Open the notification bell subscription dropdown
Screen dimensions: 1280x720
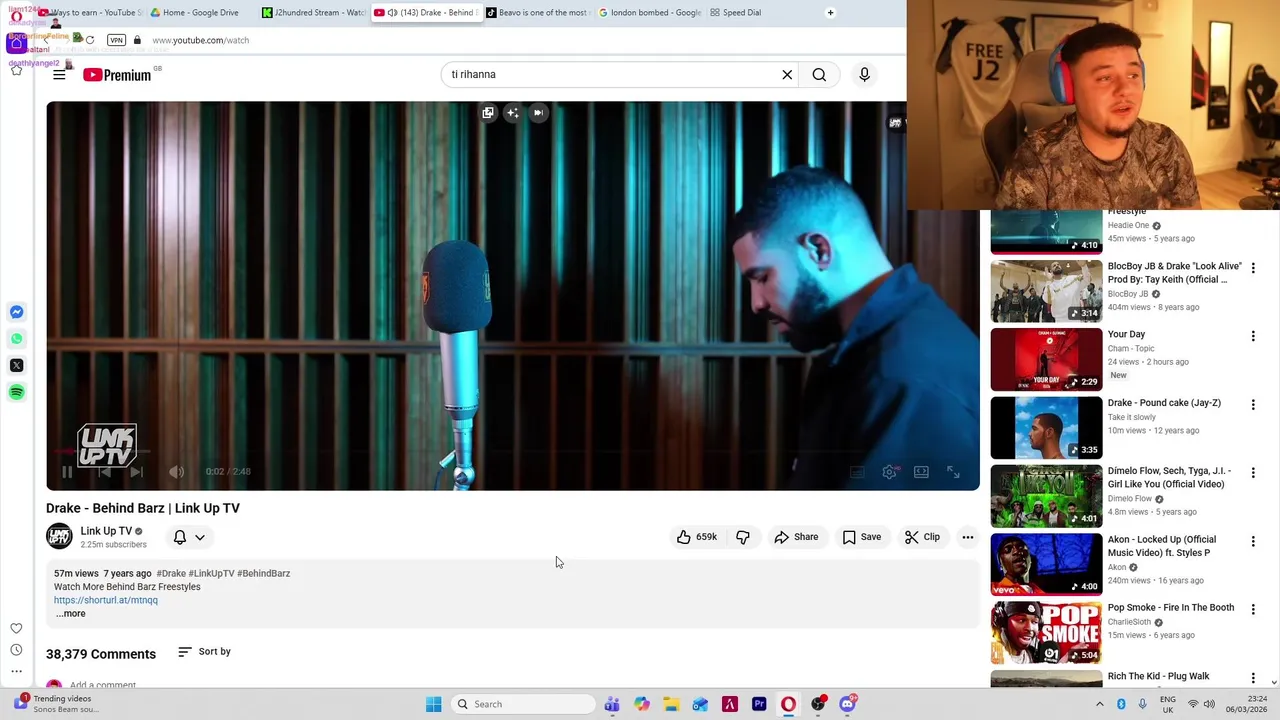click(x=189, y=537)
